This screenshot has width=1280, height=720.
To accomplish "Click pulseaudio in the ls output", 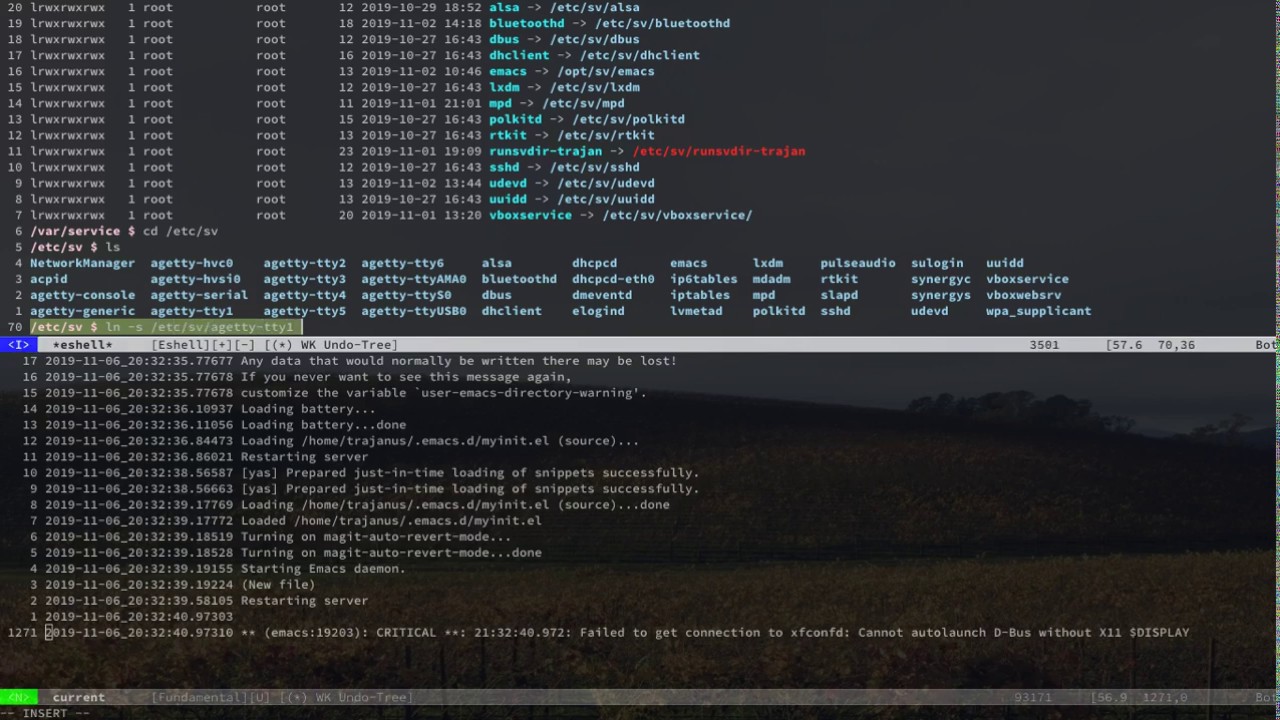I will point(858,263).
